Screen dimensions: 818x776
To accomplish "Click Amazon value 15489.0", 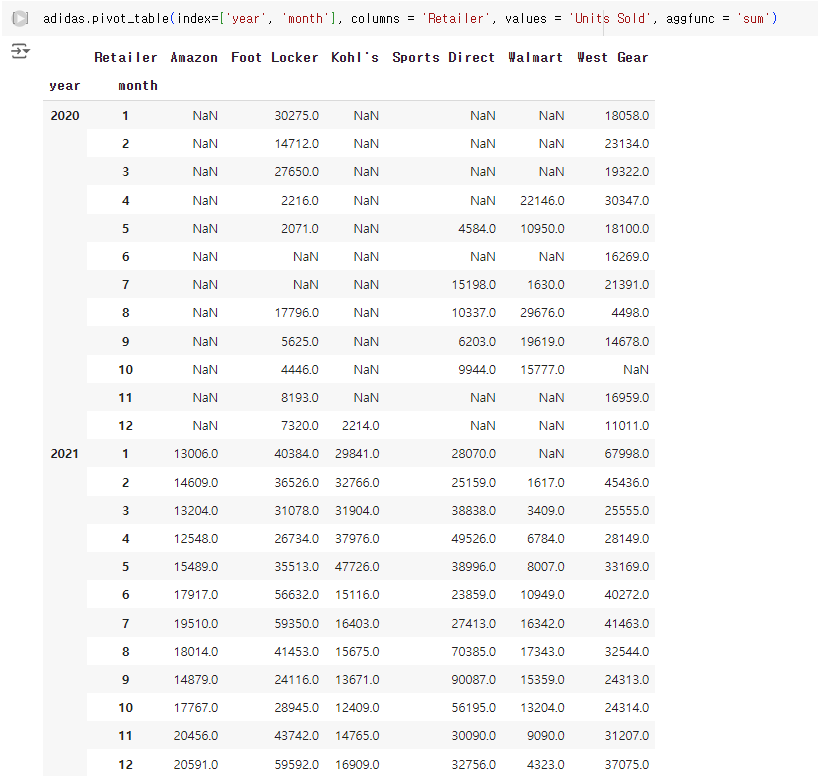I will point(196,567).
